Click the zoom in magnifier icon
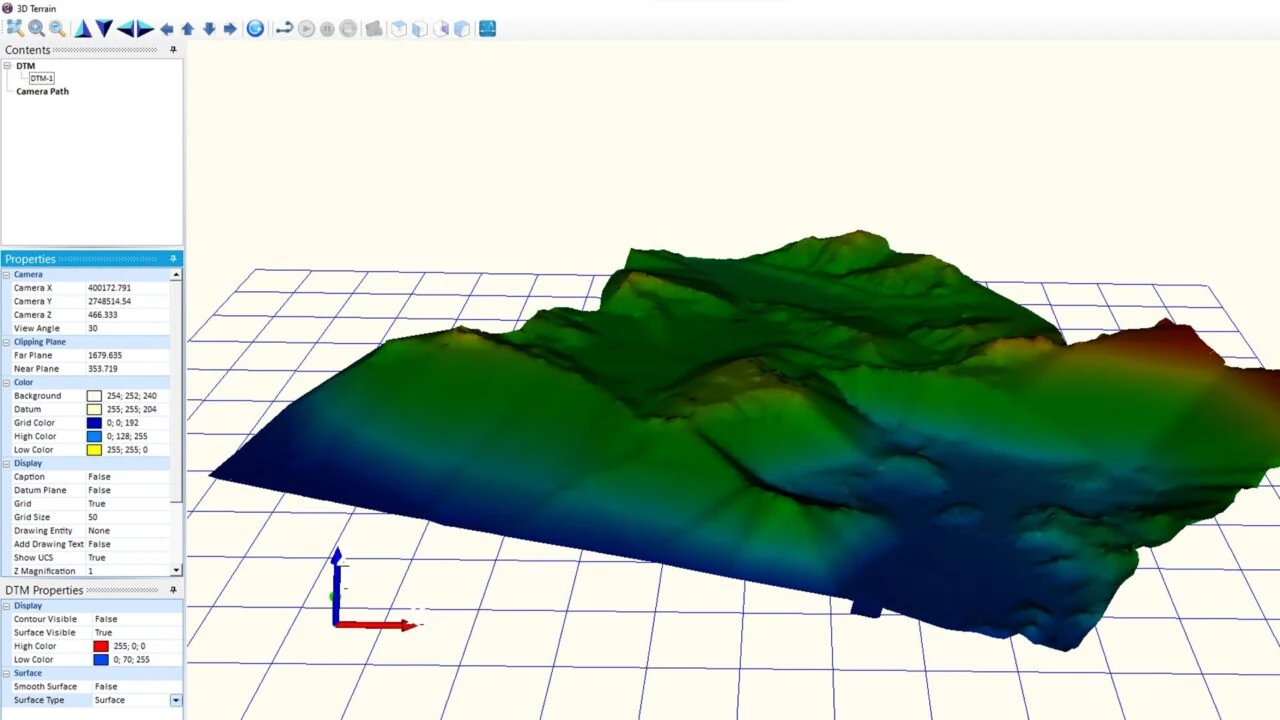The height and width of the screenshot is (720, 1280). pos(36,29)
